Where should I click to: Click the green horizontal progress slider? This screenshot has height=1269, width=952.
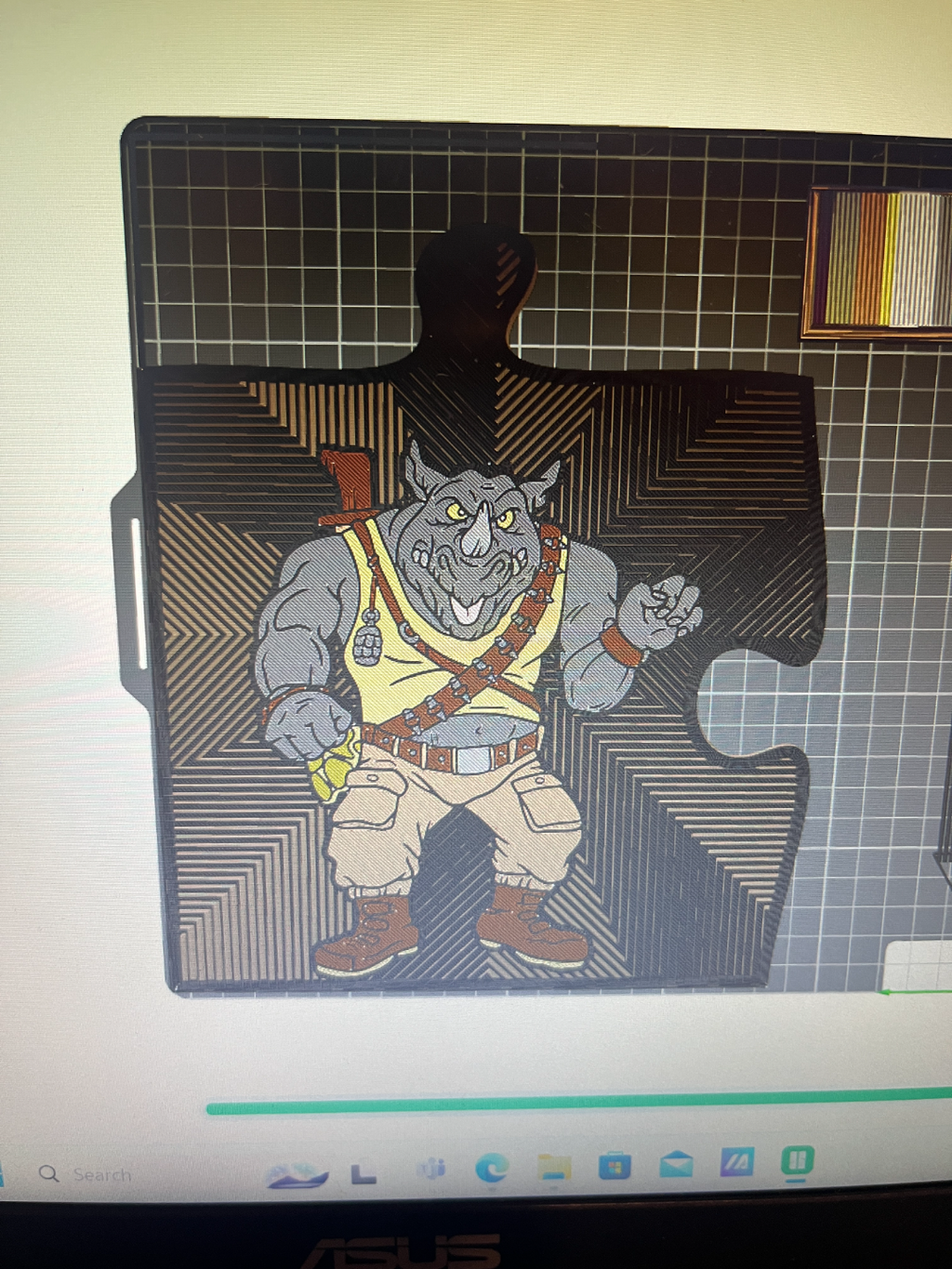point(578,1102)
